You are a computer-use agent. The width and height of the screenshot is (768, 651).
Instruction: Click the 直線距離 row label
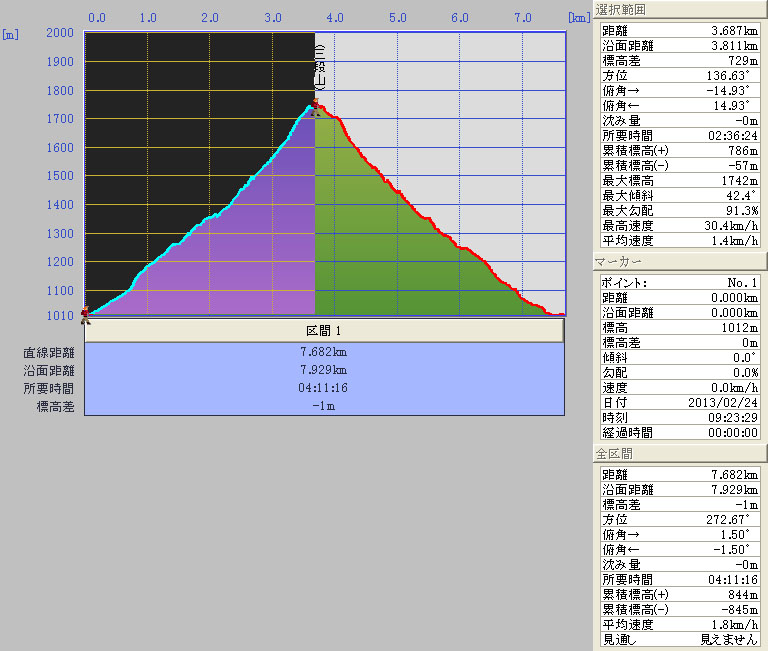coord(49,353)
